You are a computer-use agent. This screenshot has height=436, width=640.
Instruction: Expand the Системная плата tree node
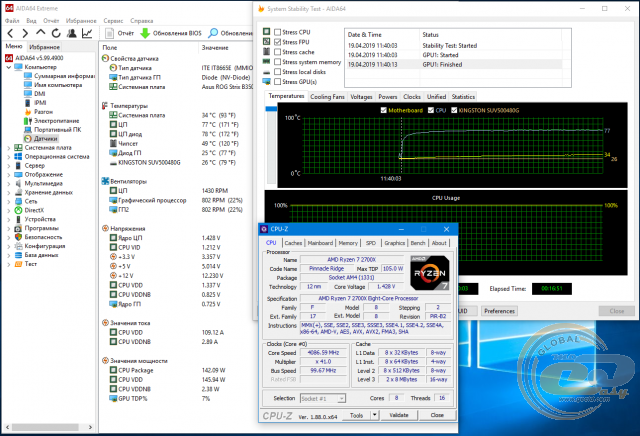tap(9, 148)
